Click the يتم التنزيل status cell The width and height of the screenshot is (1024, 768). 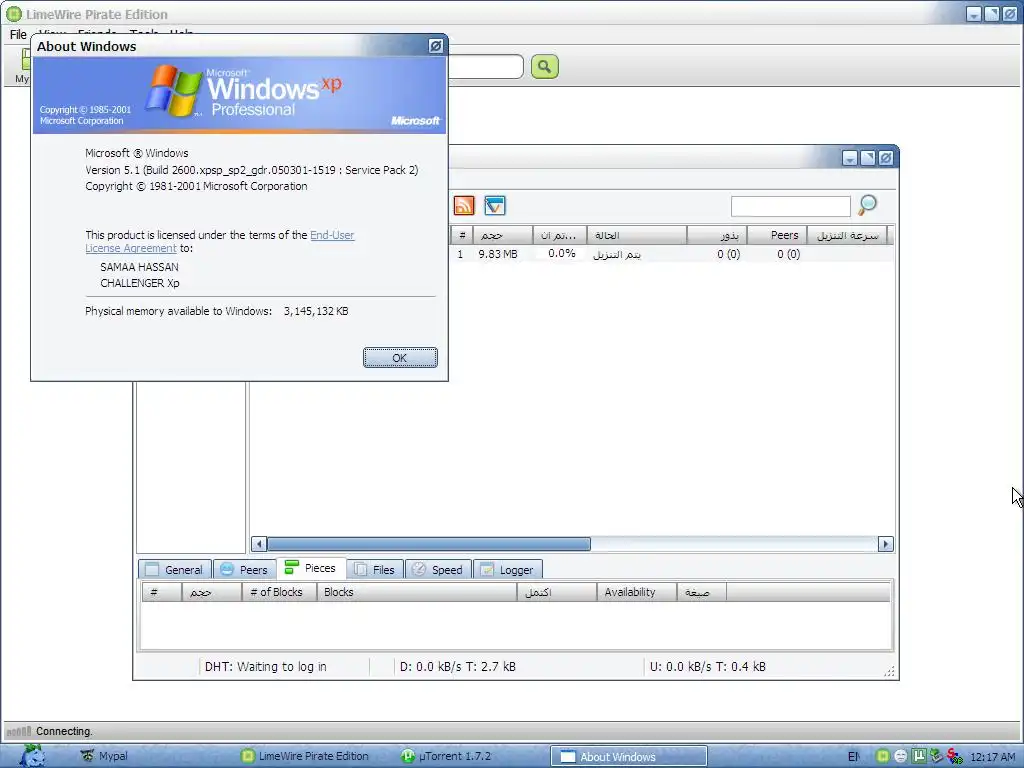[616, 255]
